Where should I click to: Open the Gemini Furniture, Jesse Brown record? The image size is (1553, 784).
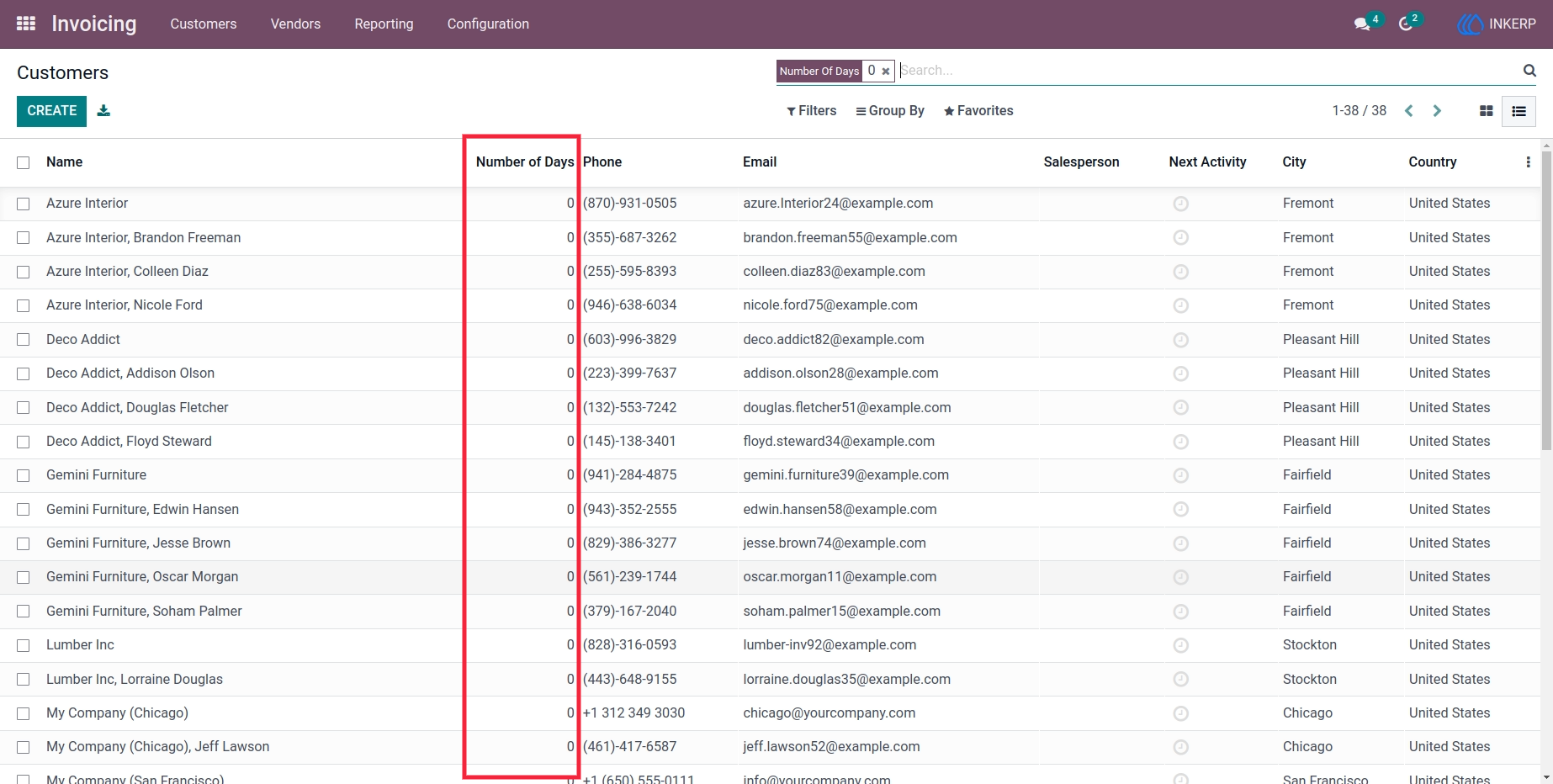(x=138, y=543)
